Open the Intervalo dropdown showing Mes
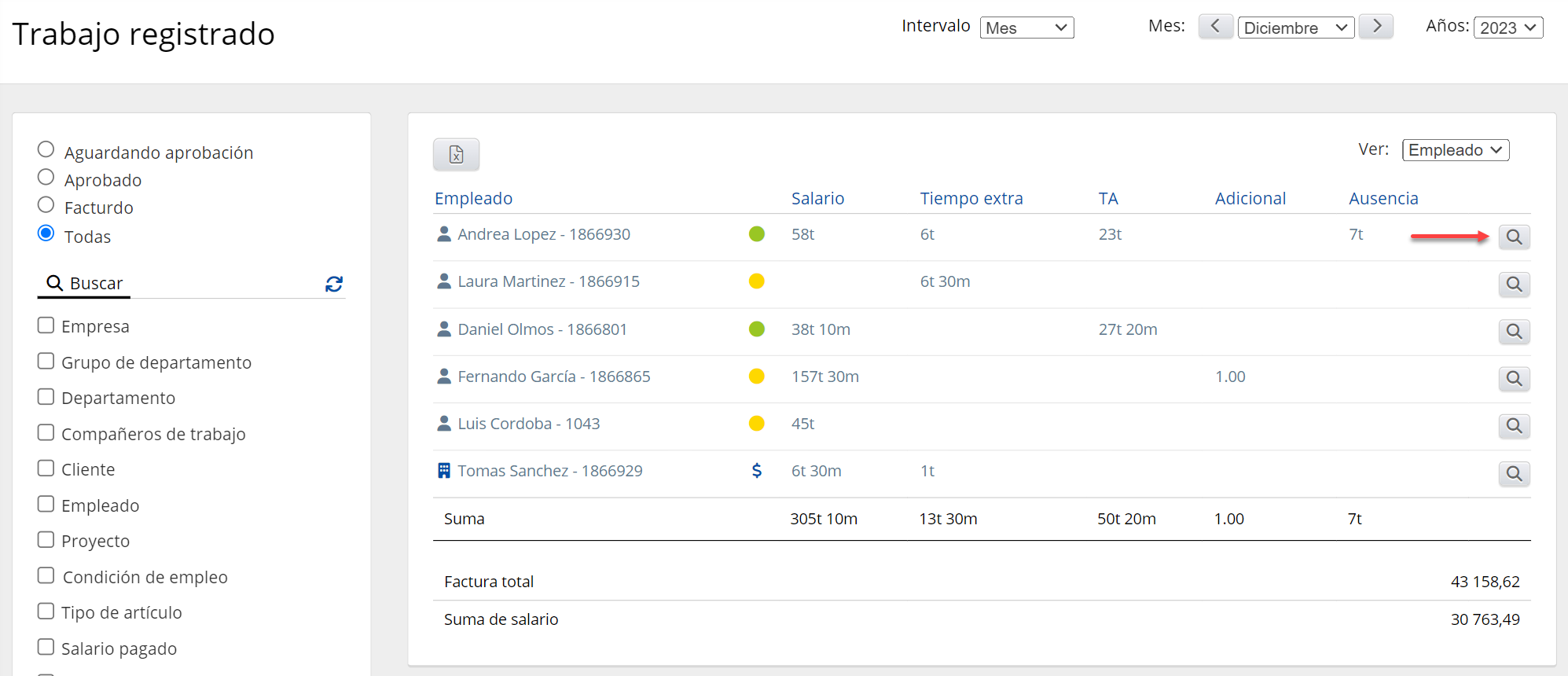The image size is (1568, 676). (1026, 28)
